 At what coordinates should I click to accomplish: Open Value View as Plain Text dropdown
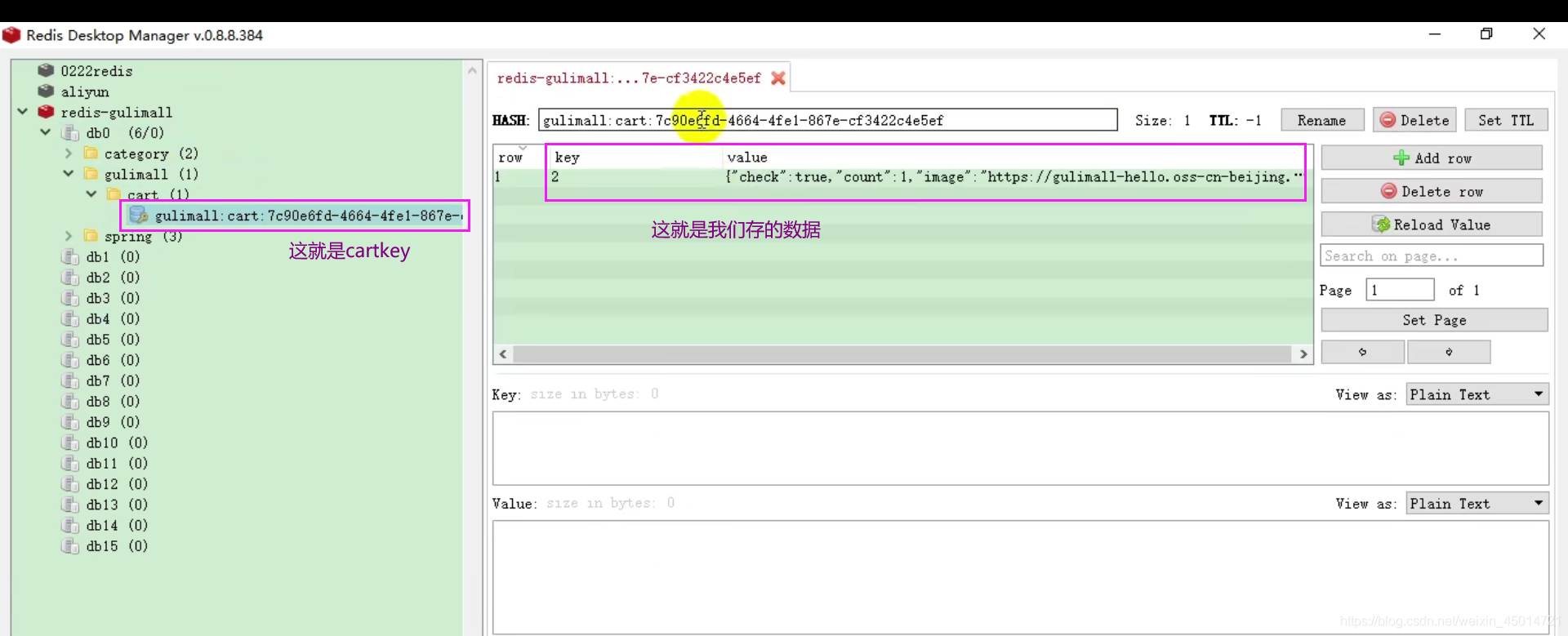[1477, 504]
